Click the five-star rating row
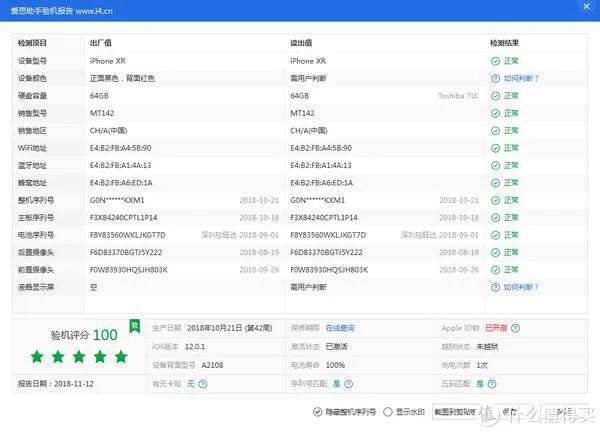The width and height of the screenshot is (600, 432). pyautogui.click(x=79, y=357)
